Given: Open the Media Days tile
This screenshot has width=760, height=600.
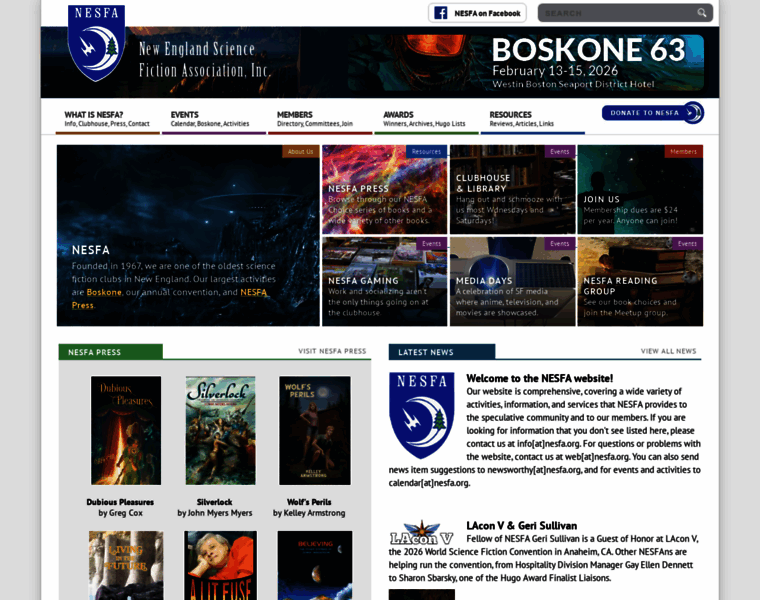Looking at the screenshot, I should tap(512, 282).
